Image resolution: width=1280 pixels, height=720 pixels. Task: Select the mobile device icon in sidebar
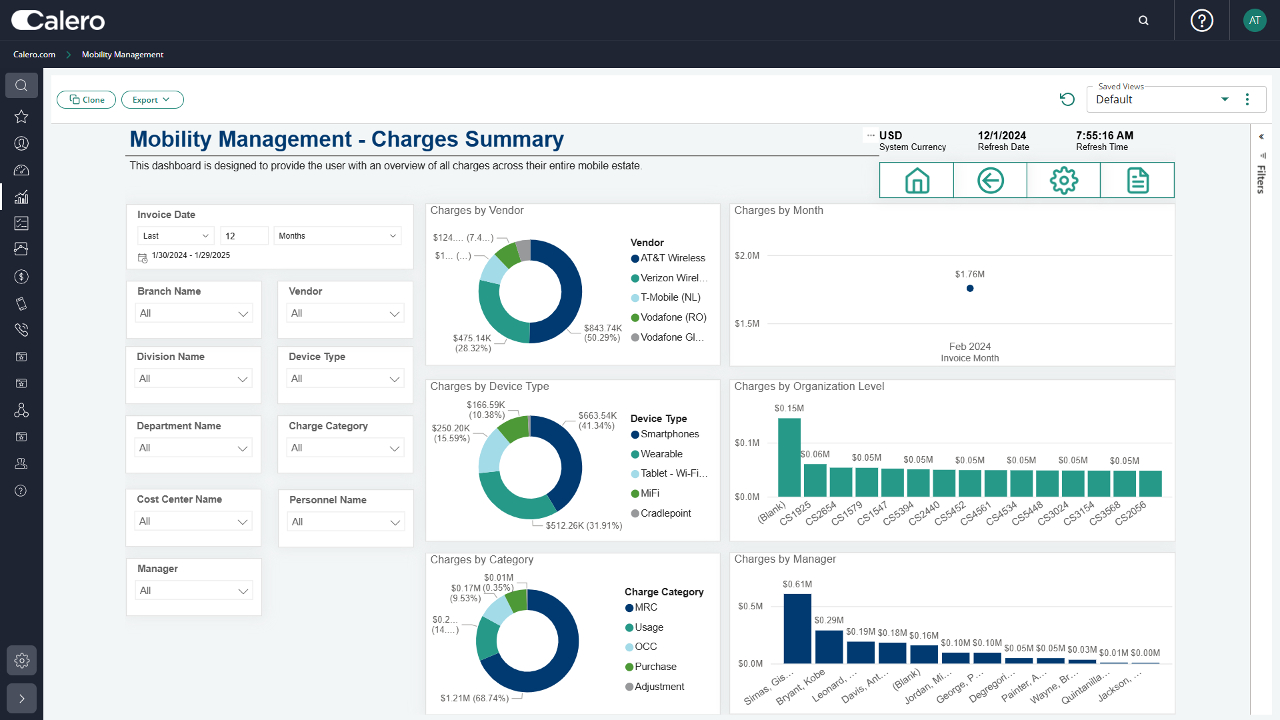21,302
